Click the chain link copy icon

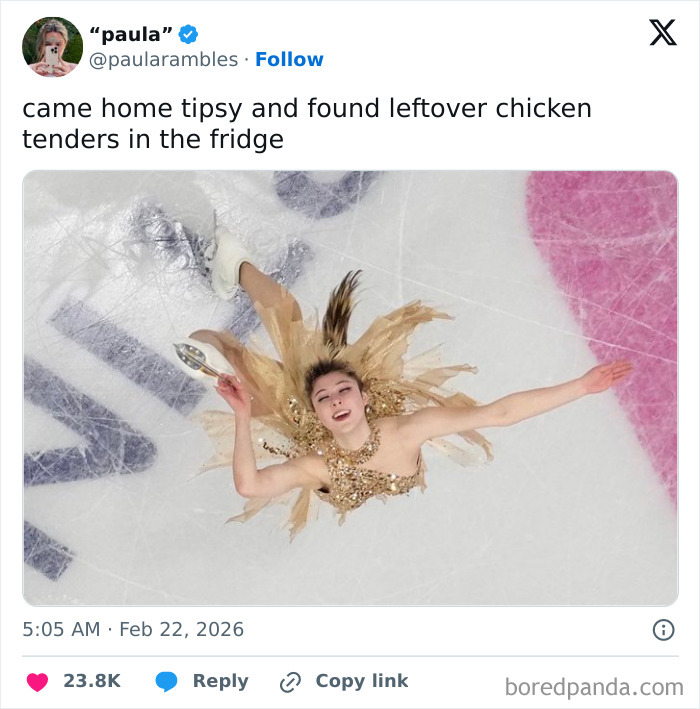[x=291, y=681]
